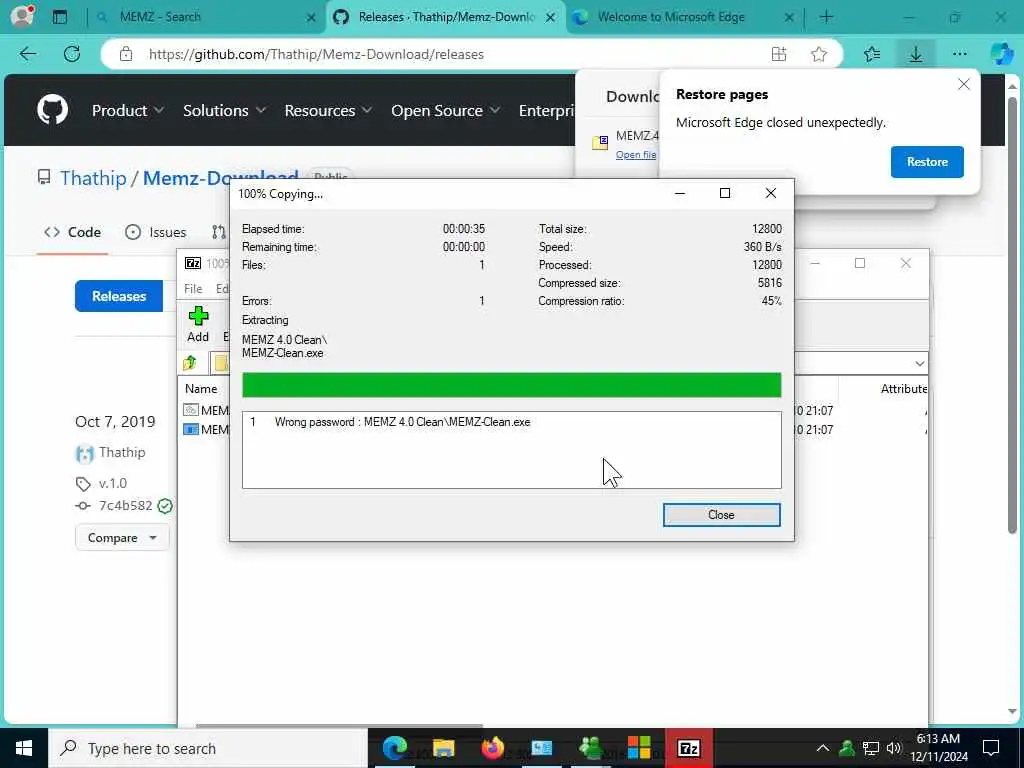Open the Code tab on GitHub repo
The image size is (1024, 768).
(72, 232)
